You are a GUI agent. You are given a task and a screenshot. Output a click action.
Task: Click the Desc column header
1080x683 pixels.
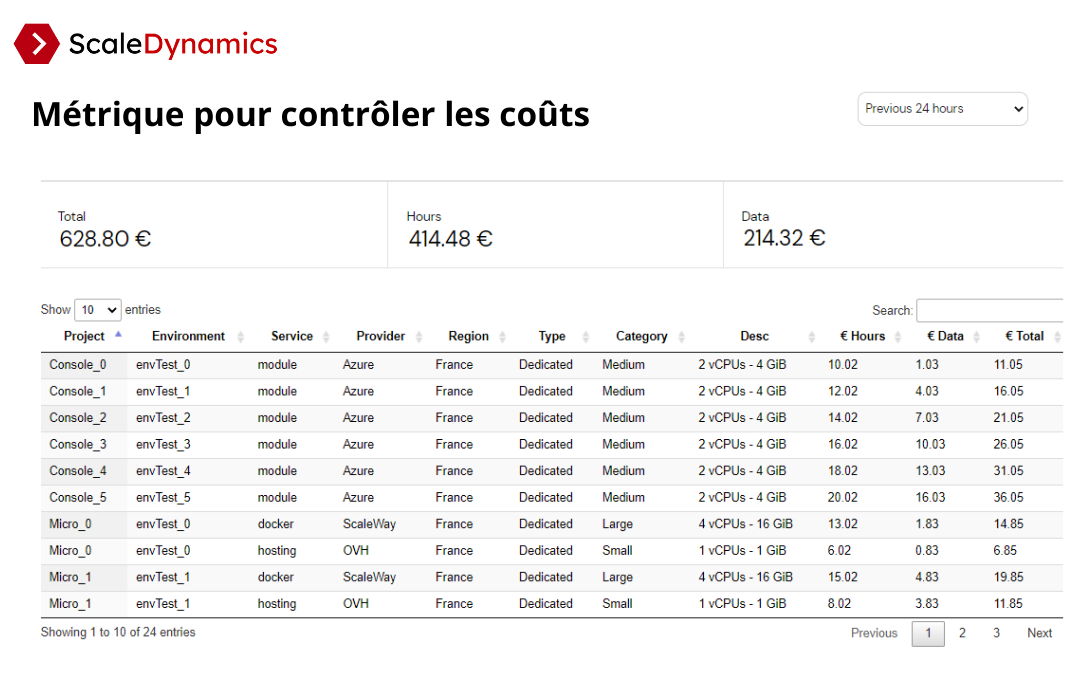[754, 336]
